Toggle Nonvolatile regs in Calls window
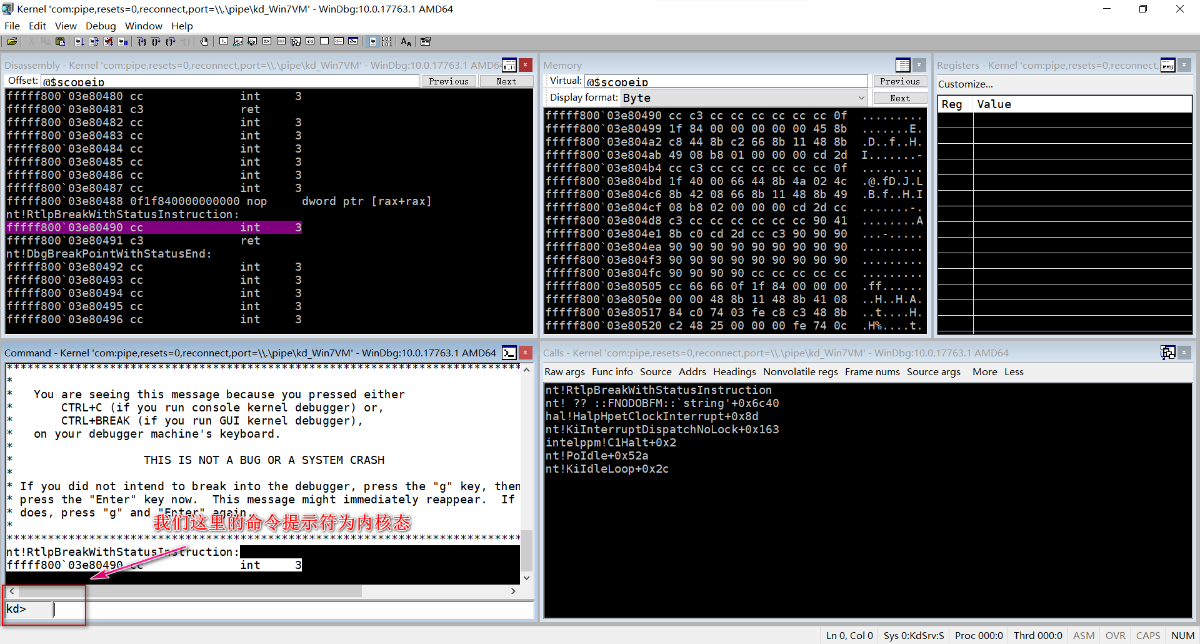 tap(801, 372)
